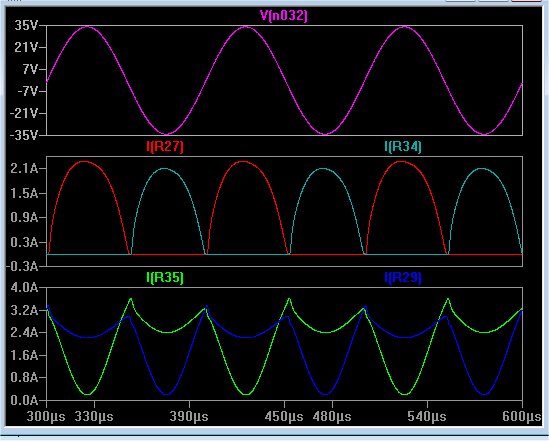Click the 3.2A axis label

tap(24, 310)
